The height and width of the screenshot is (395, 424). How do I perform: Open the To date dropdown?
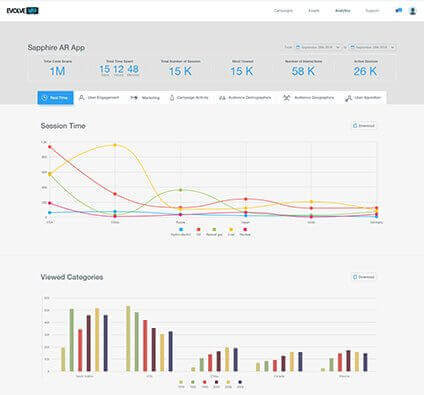point(372,47)
